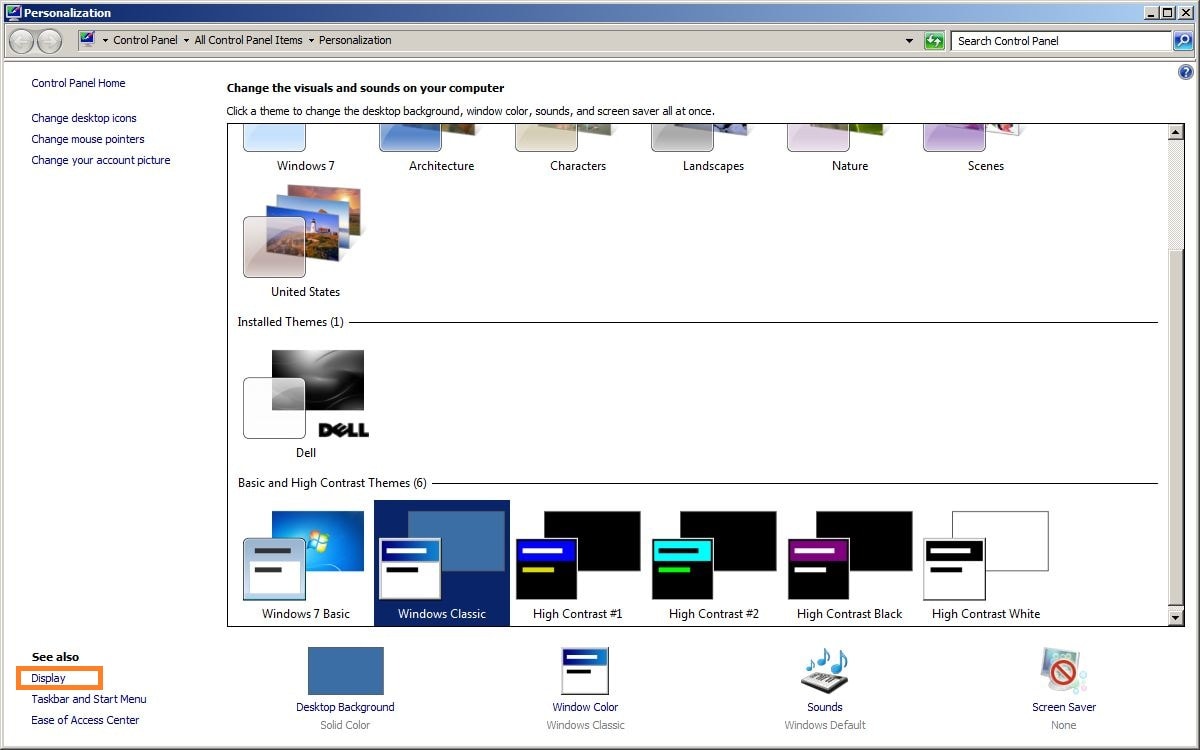Viewport: 1200px width, 750px height.
Task: Open the Screen Saver icon
Action: coord(1063,671)
